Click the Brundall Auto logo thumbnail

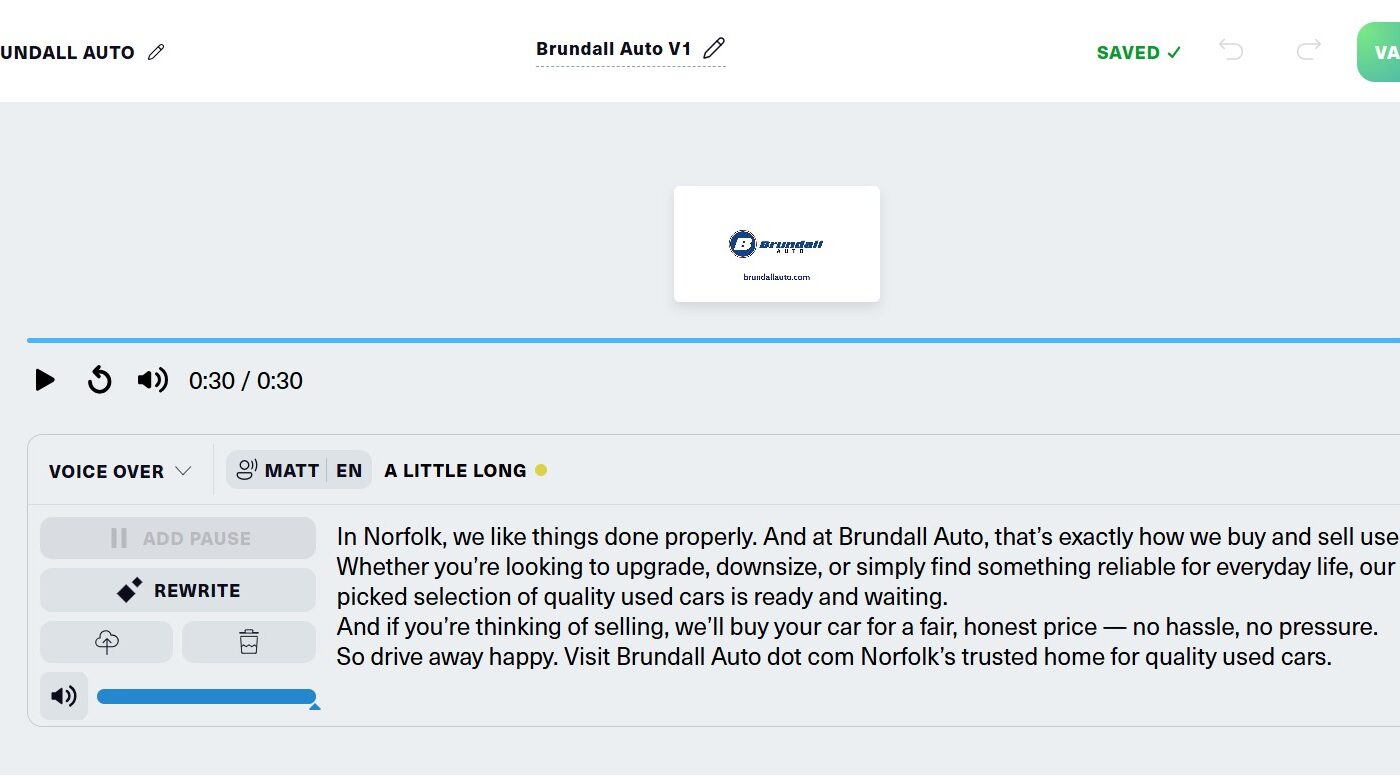(x=777, y=244)
